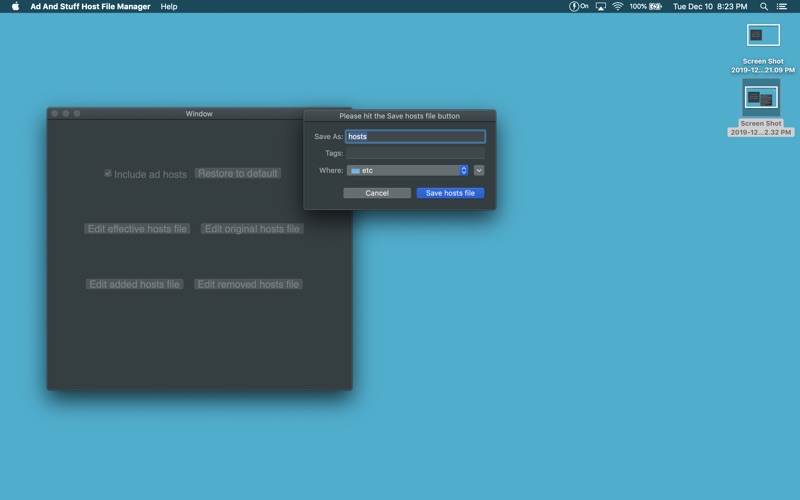This screenshot has height=500, width=800.
Task: Click Restore to default button
Action: (x=238, y=173)
